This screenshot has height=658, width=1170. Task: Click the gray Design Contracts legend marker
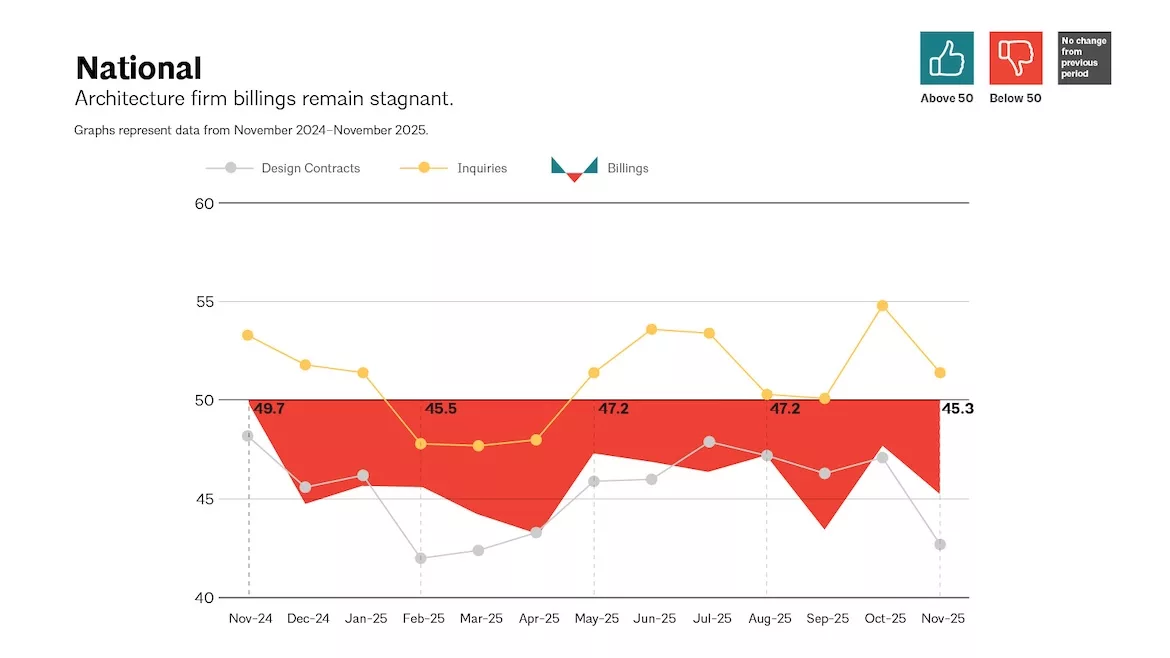click(x=231, y=168)
